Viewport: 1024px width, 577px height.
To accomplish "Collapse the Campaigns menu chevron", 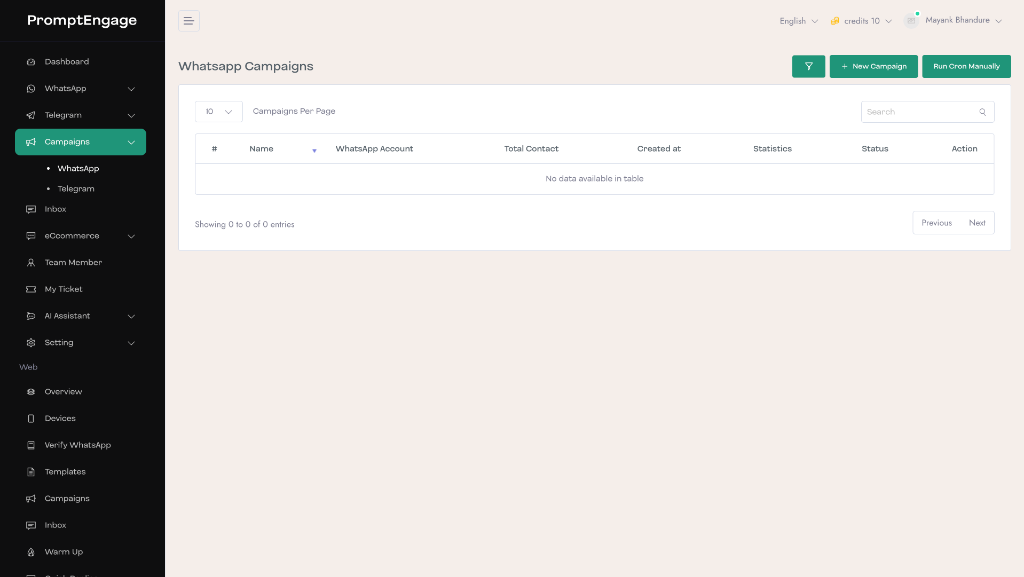I will (x=131, y=143).
